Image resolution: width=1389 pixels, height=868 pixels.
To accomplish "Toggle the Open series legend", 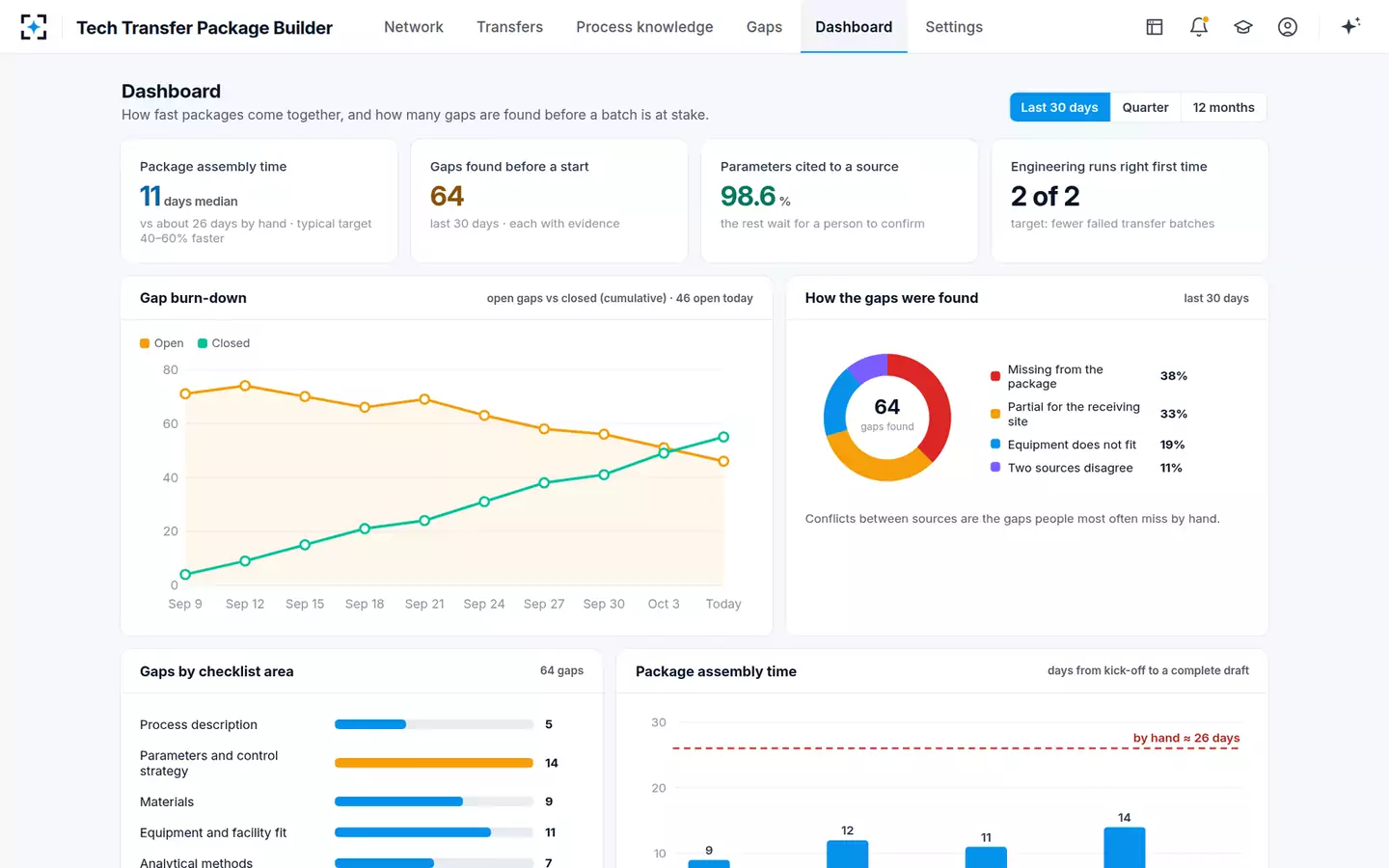I will click(161, 343).
